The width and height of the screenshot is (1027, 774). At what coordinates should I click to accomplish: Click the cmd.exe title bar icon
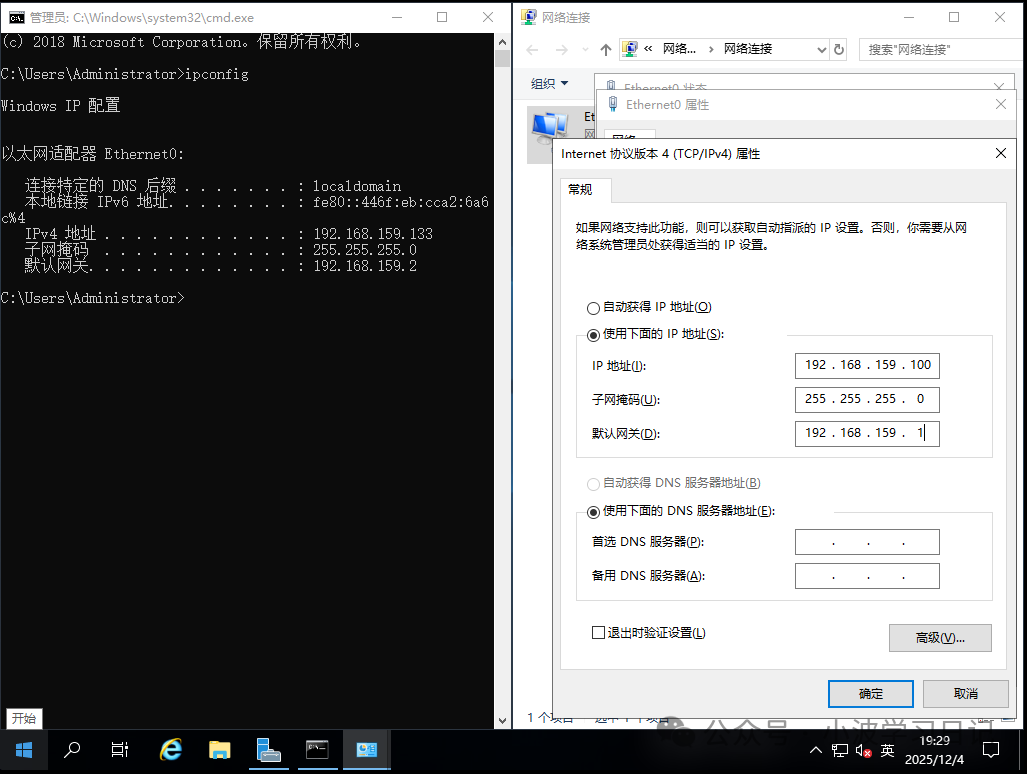(16, 18)
